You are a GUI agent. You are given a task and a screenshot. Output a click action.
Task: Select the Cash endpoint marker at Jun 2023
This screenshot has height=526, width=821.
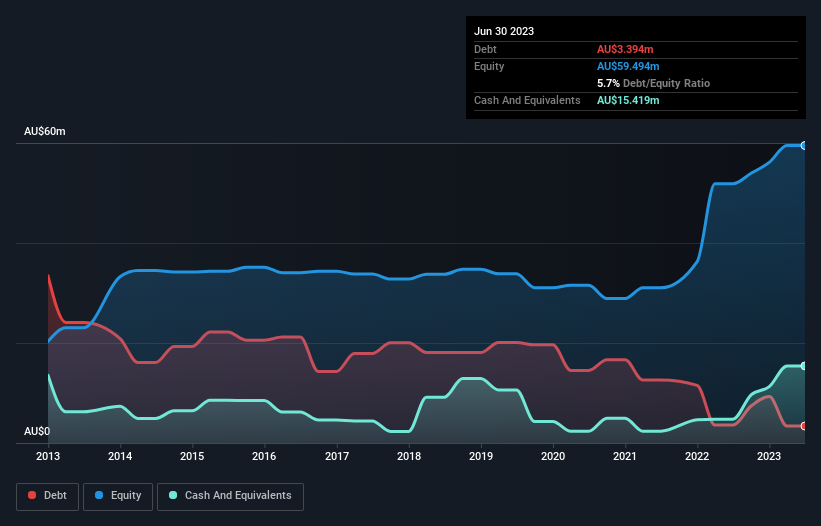coord(804,366)
